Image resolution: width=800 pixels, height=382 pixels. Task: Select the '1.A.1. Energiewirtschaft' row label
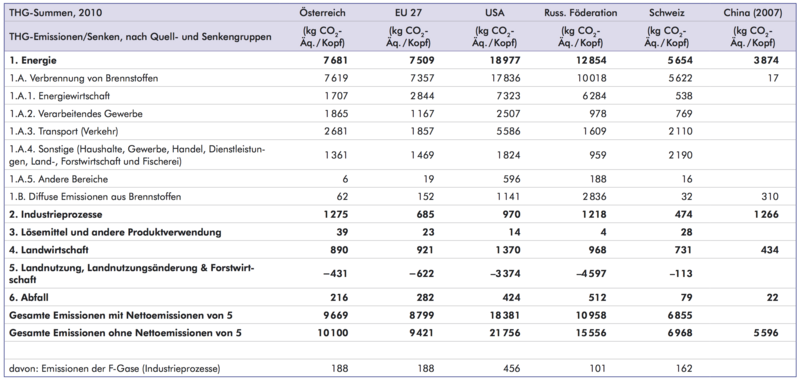[x=60, y=96]
